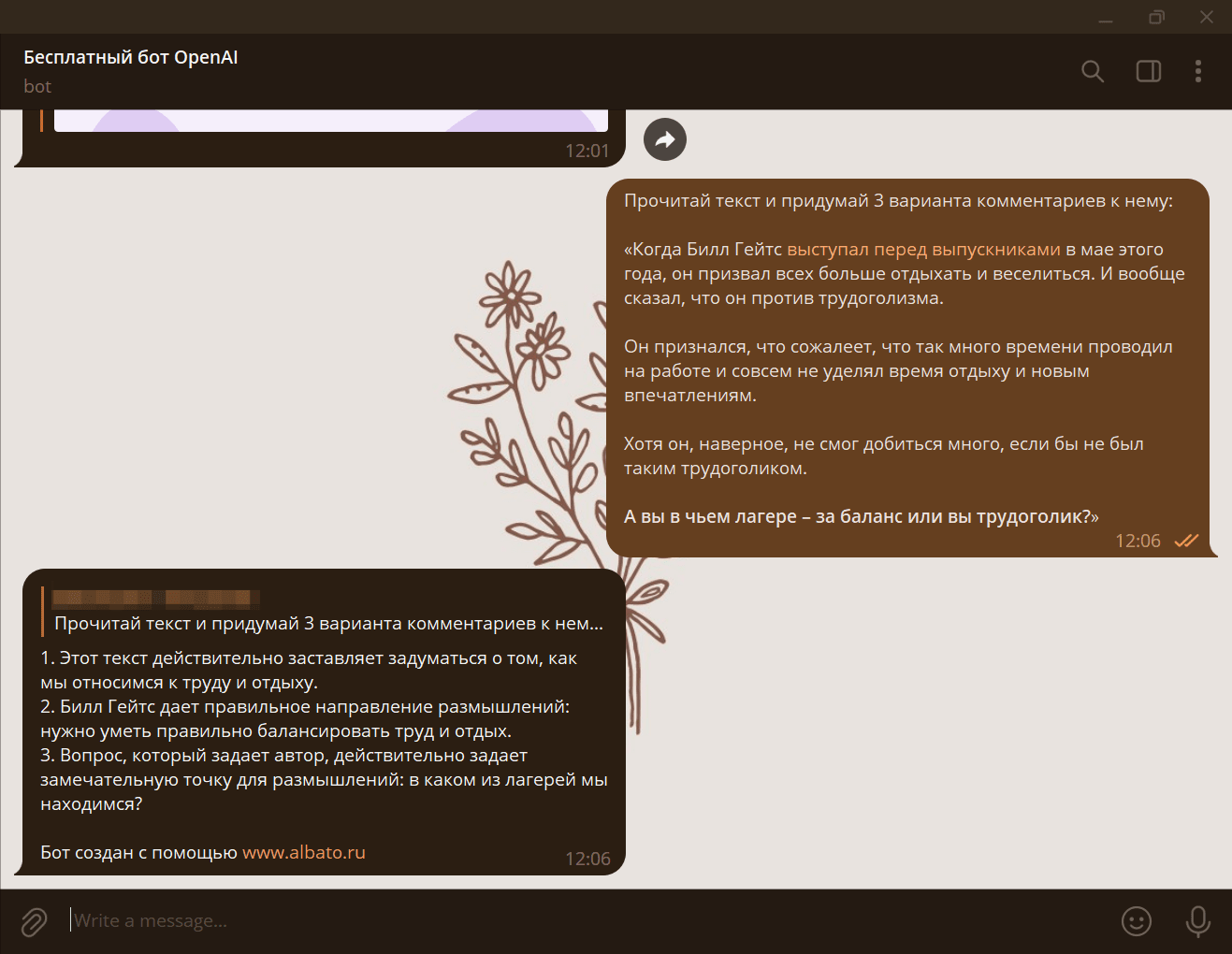The image size is (1232, 954).
Task: Close the Telegram window
Action: 1207,17
